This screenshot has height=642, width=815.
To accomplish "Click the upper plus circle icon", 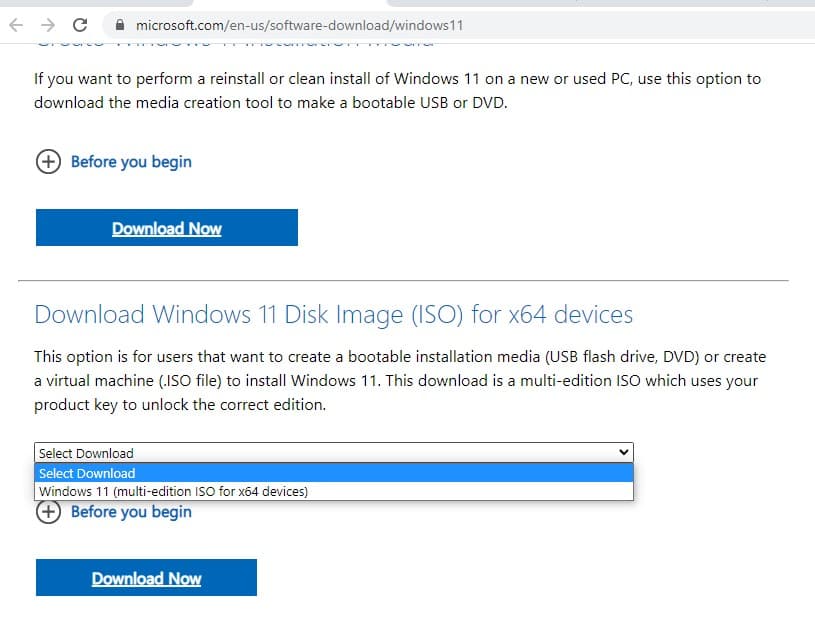I will click(48, 162).
